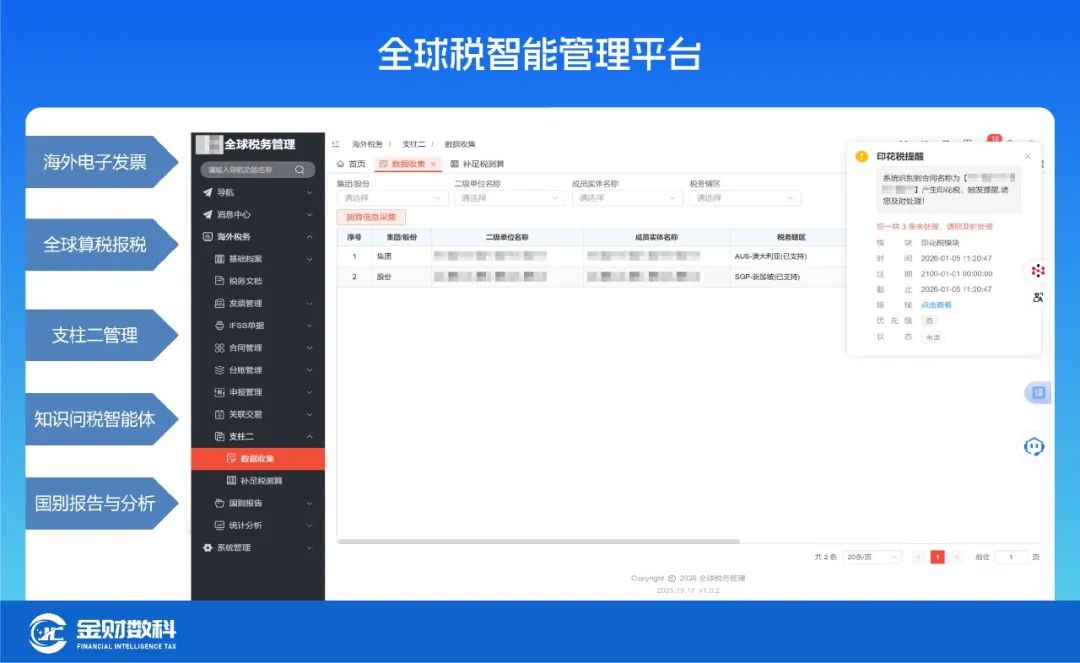The height and width of the screenshot is (663, 1080).
Task: Click the 申报管理 icon in sidebar
Action: pos(219,392)
